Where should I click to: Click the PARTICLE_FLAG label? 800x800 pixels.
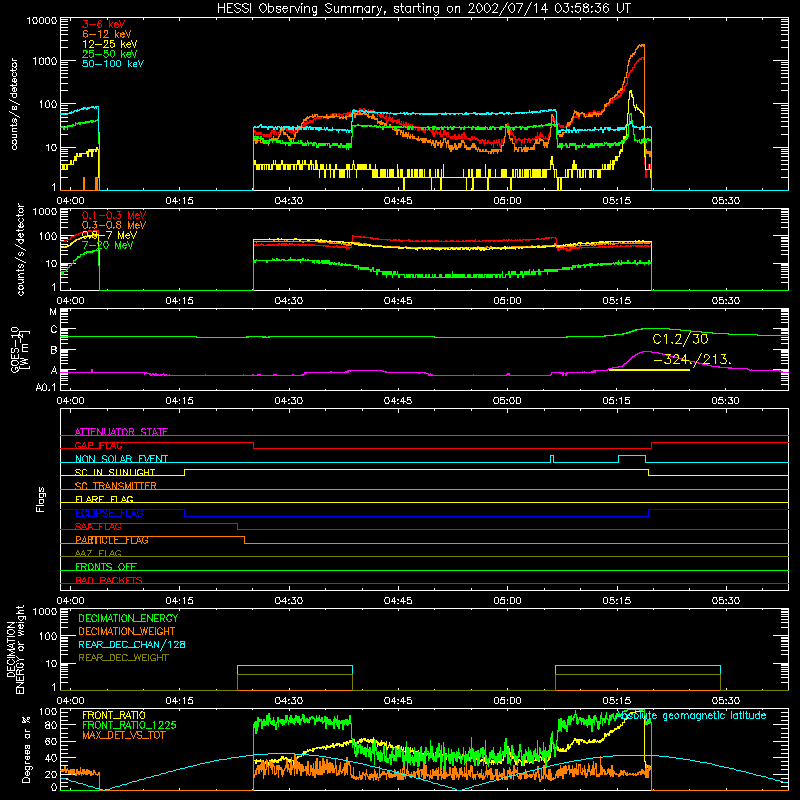pyautogui.click(x=112, y=540)
